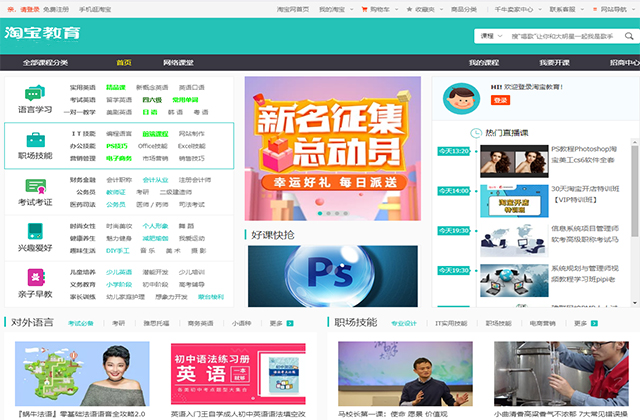Switch to the 雅思托福 tab
This screenshot has height=420, width=640.
coord(156,323)
